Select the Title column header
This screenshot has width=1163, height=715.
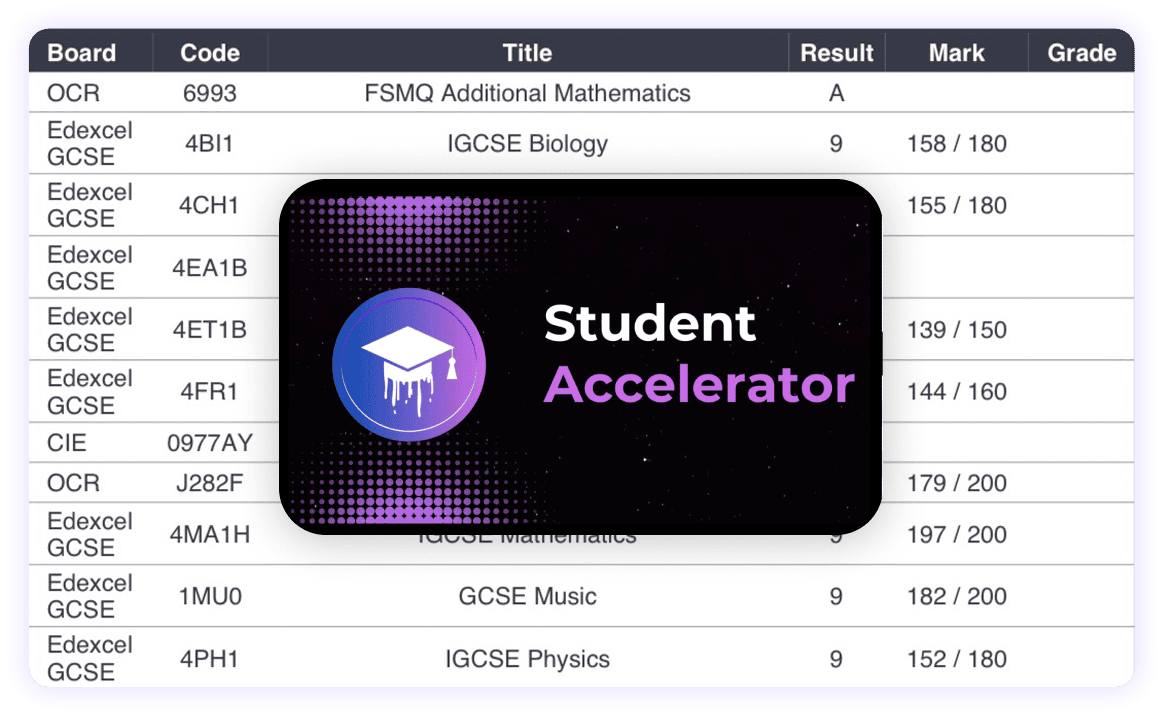(x=527, y=53)
